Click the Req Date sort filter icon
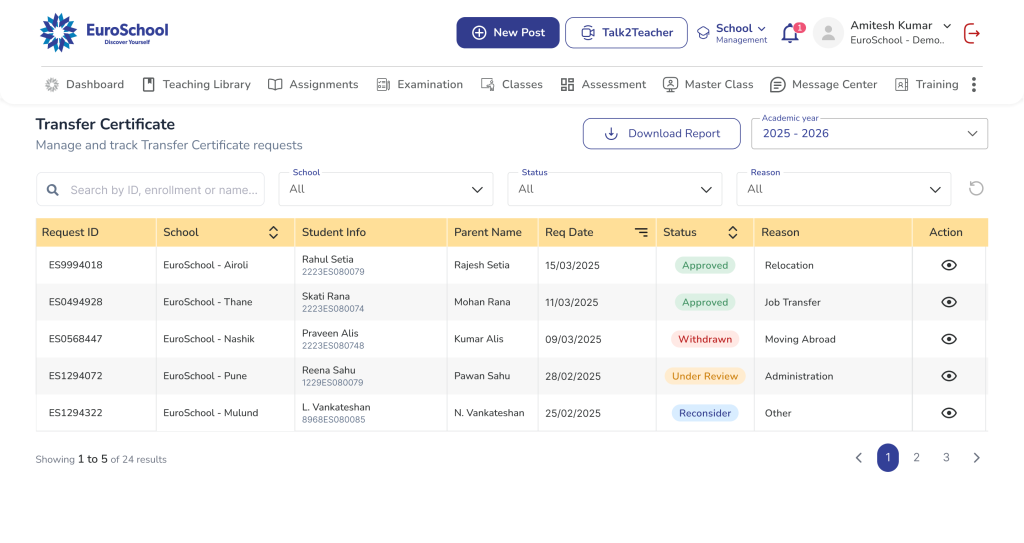 [641, 232]
